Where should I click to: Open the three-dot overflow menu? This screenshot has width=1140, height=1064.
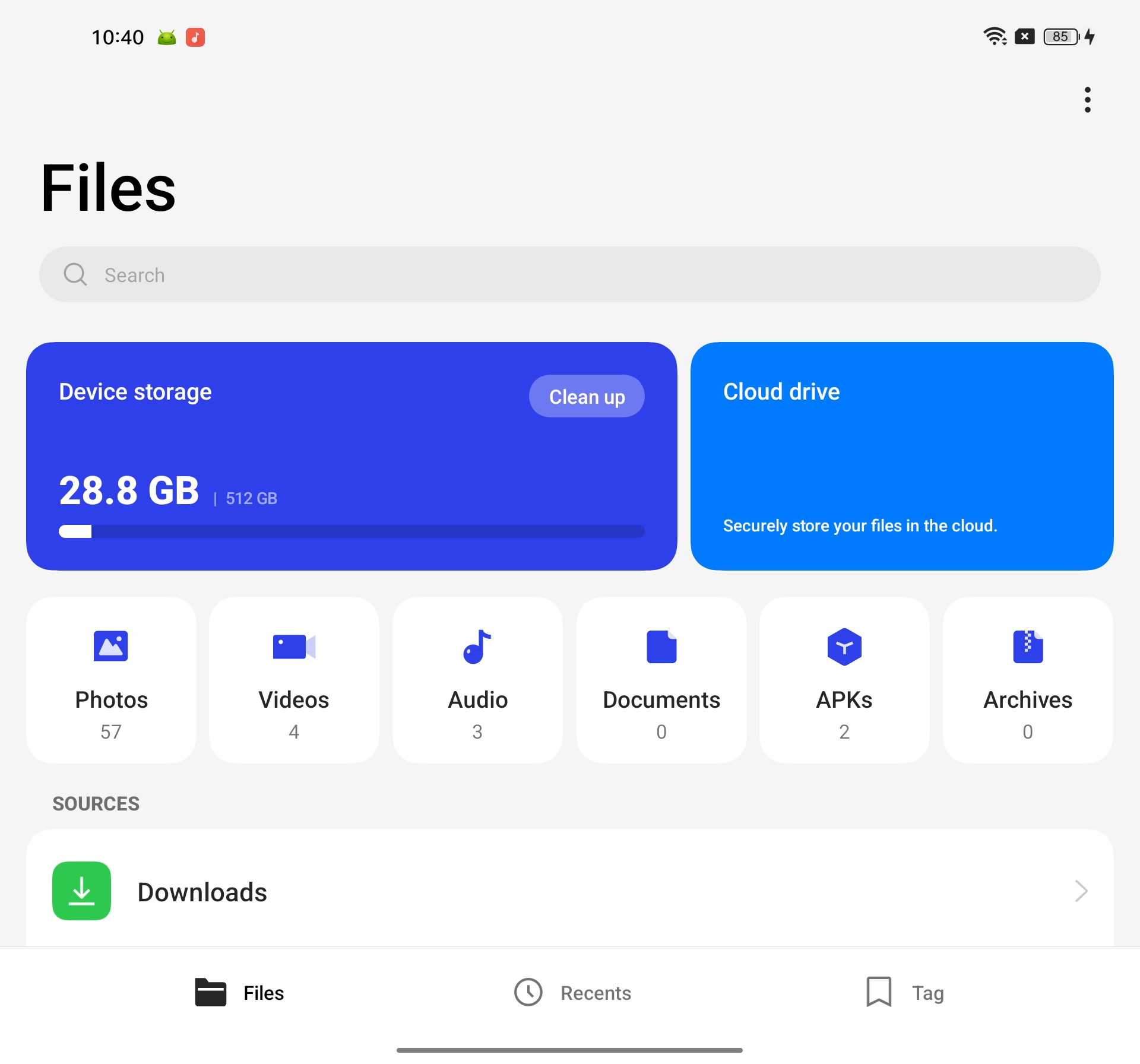coord(1087,100)
